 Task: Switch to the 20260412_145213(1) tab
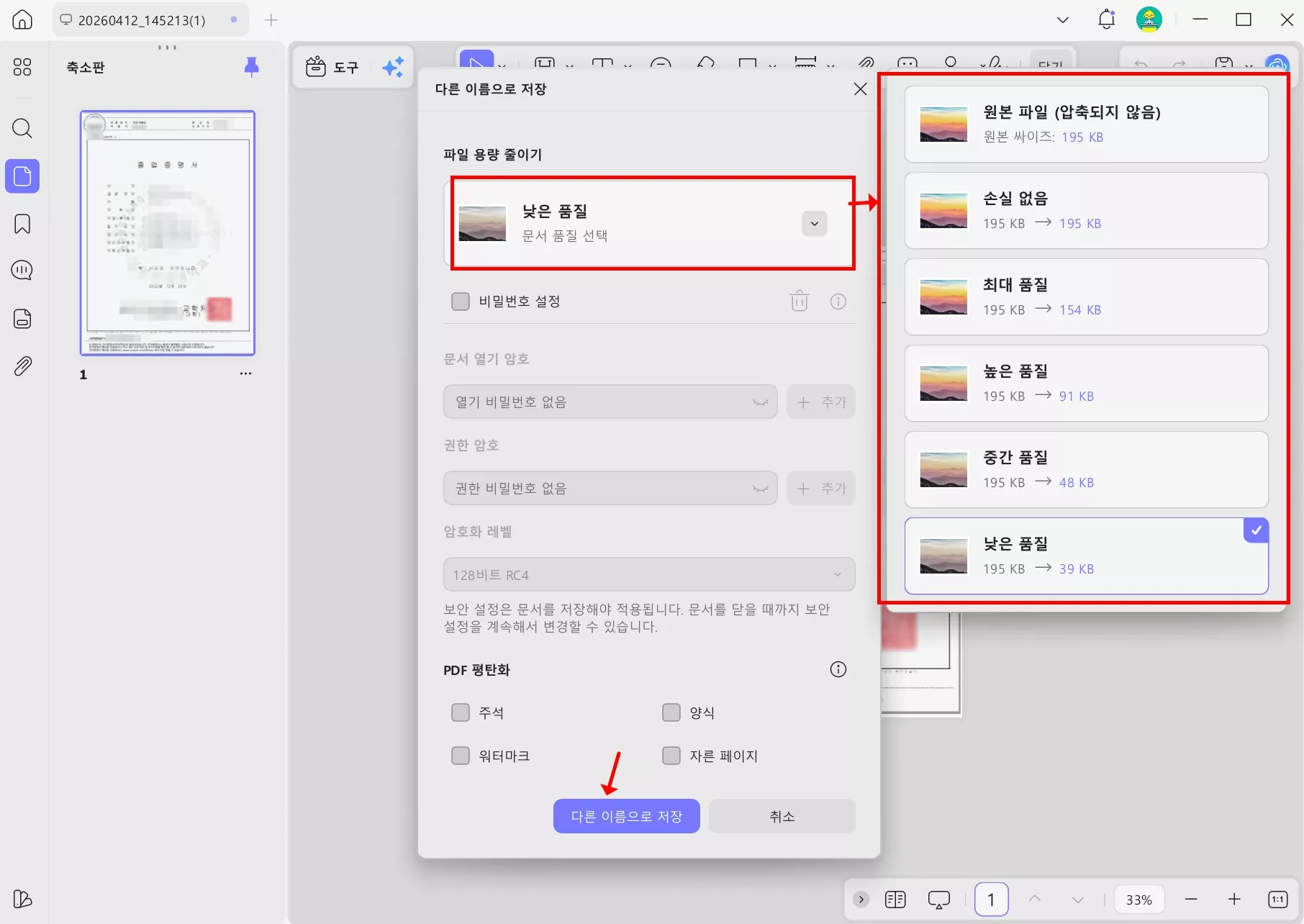point(140,19)
